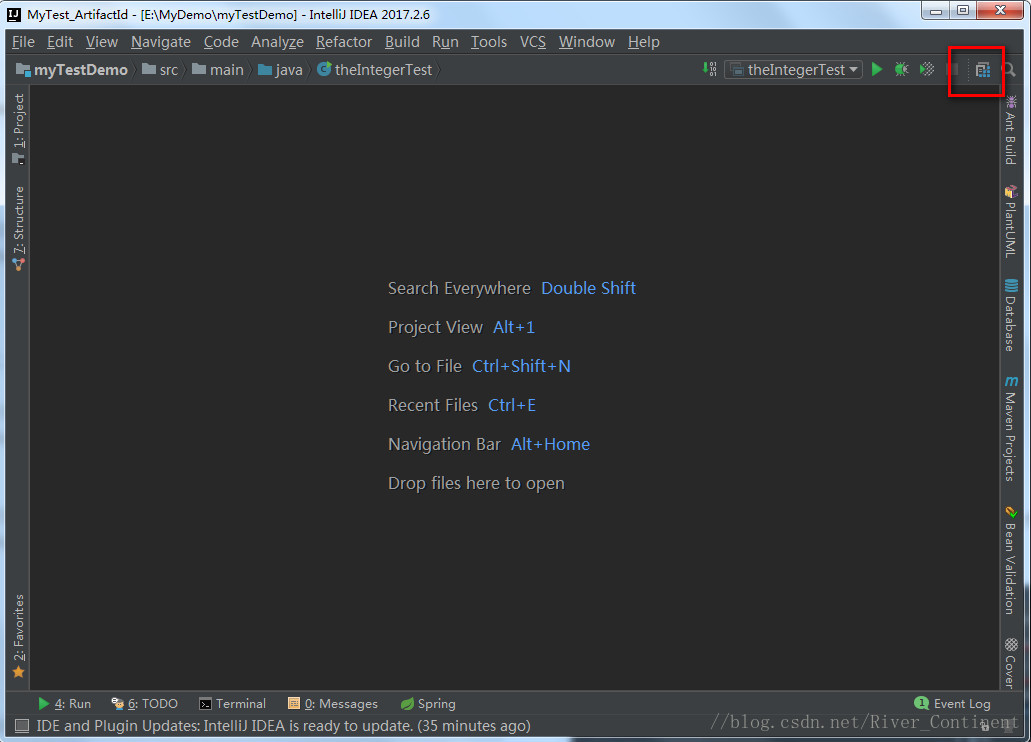Image resolution: width=1031 pixels, height=742 pixels.
Task: Open the Analyze menu
Action: 277,42
